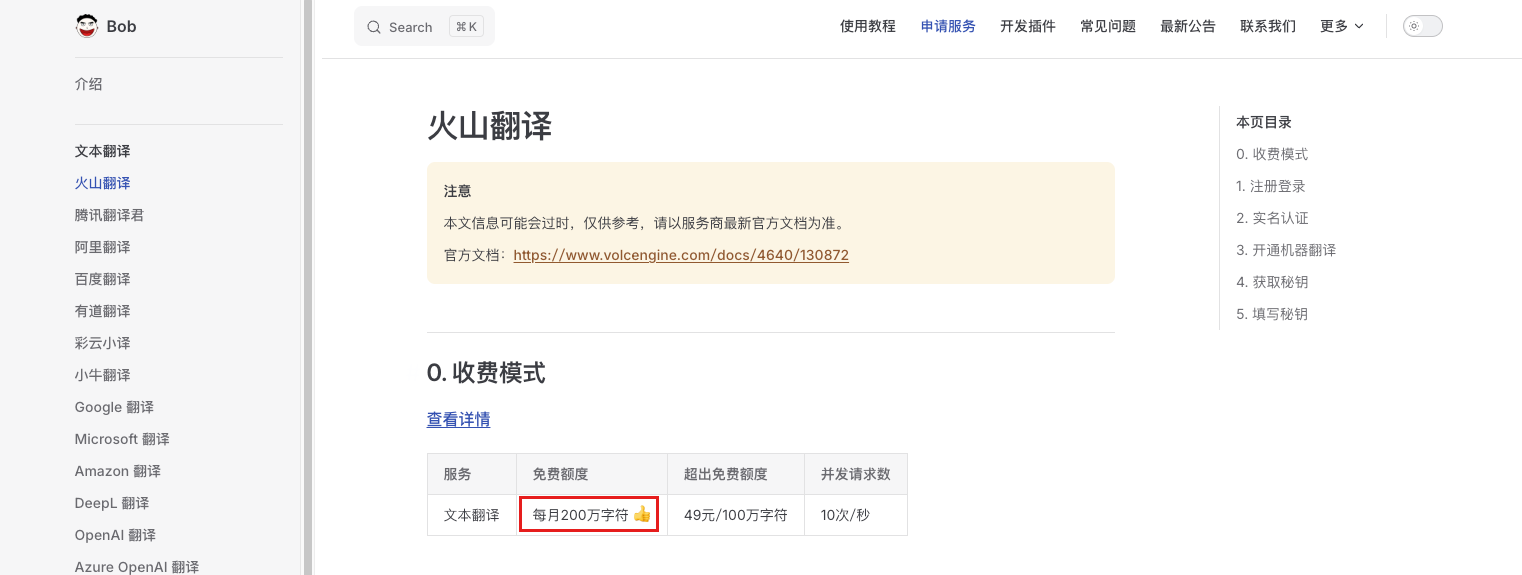Select 阿里翻译 in the sidebar

click(x=102, y=247)
